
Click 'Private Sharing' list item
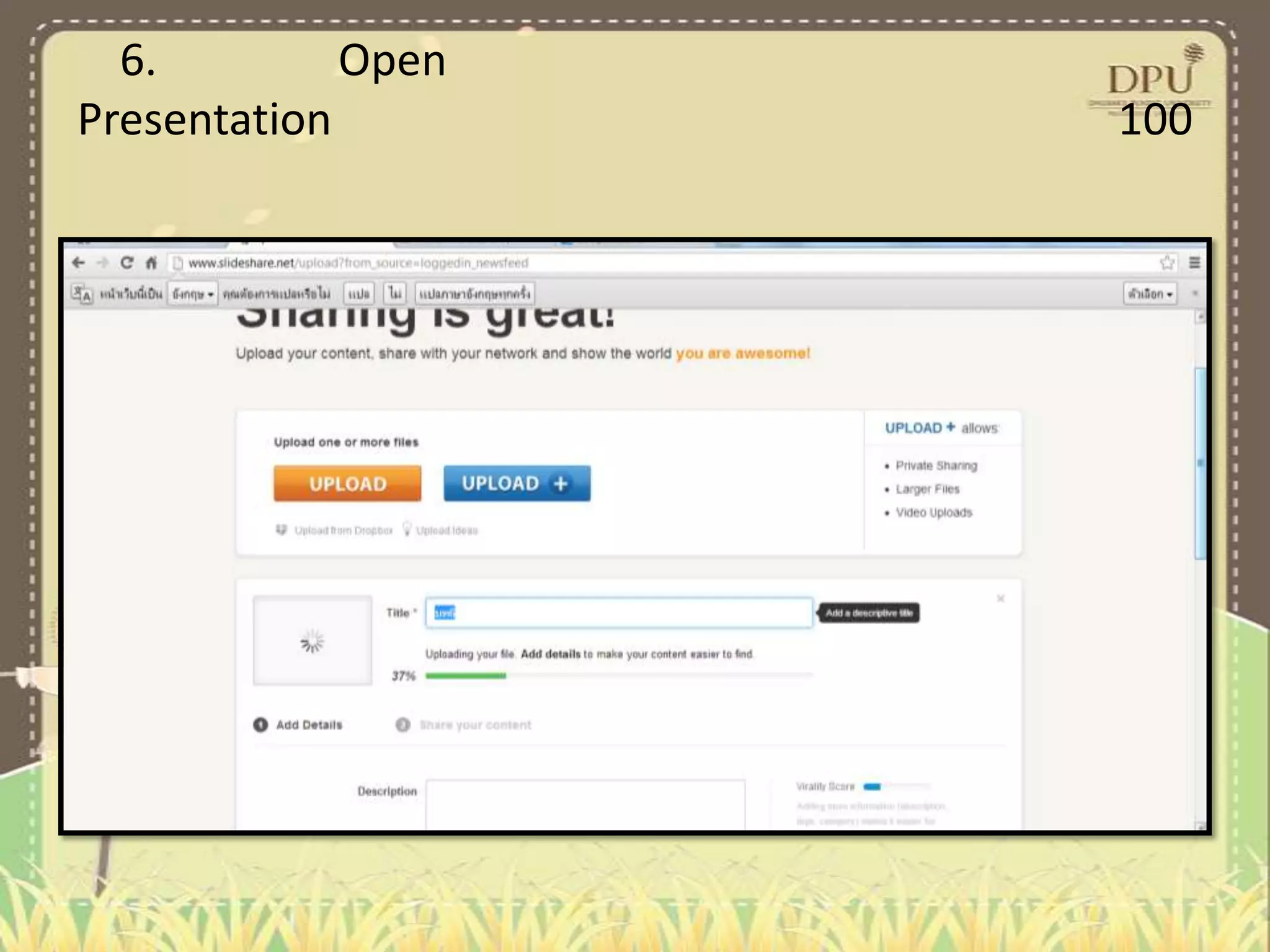(x=936, y=466)
